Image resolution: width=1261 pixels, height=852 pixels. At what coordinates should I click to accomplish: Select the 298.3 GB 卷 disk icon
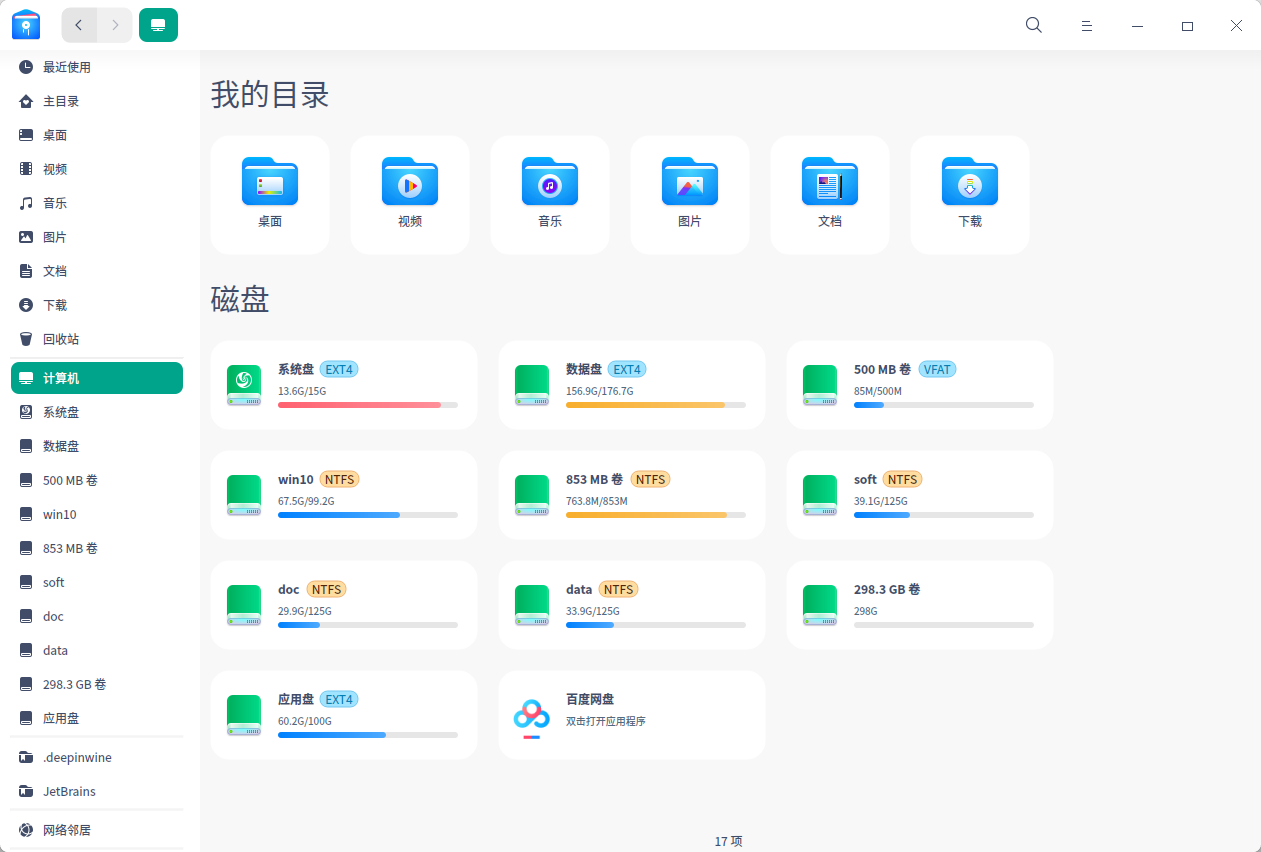820,605
